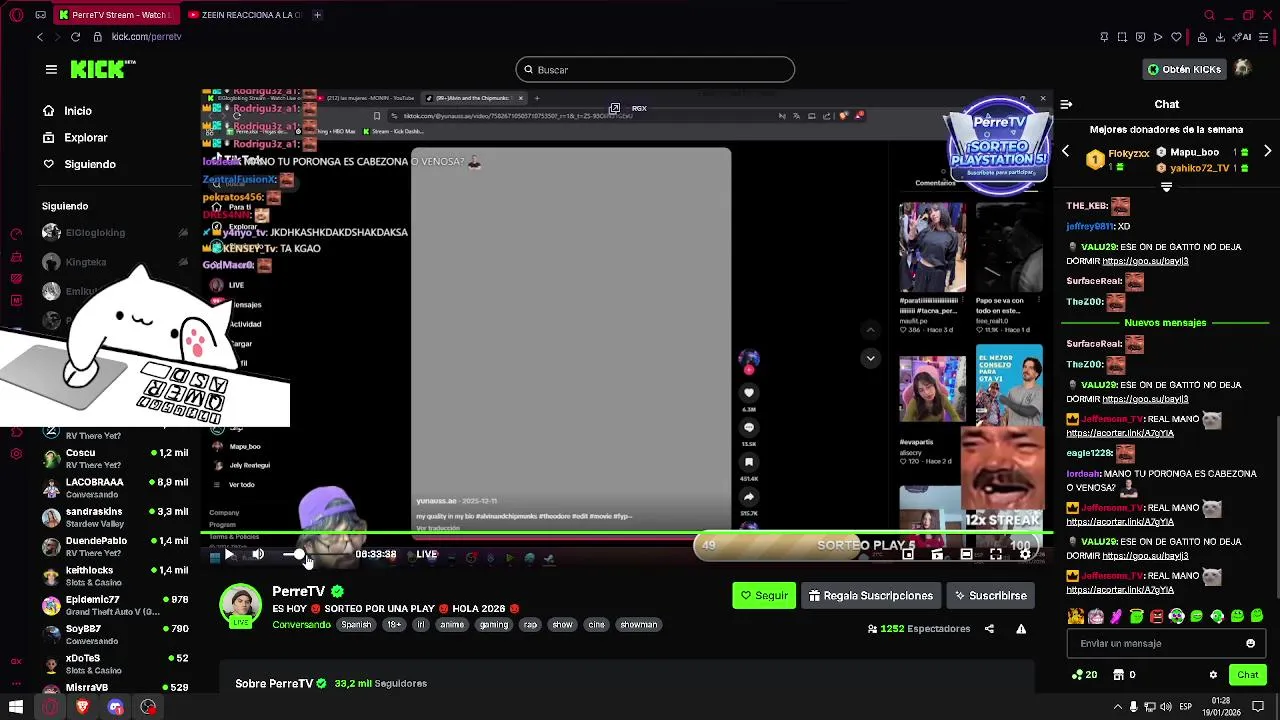Go back in browser
Image resolution: width=1280 pixels, height=720 pixels.
(40, 37)
